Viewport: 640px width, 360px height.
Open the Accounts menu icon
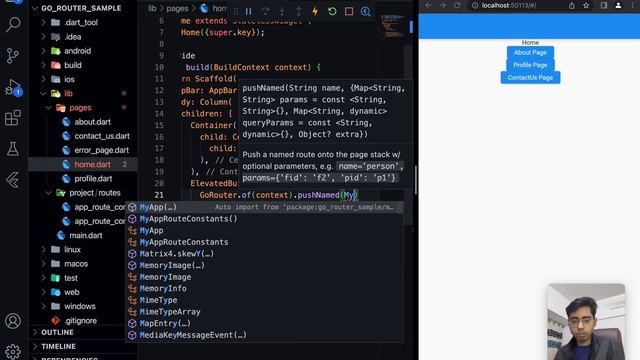tap(13, 321)
